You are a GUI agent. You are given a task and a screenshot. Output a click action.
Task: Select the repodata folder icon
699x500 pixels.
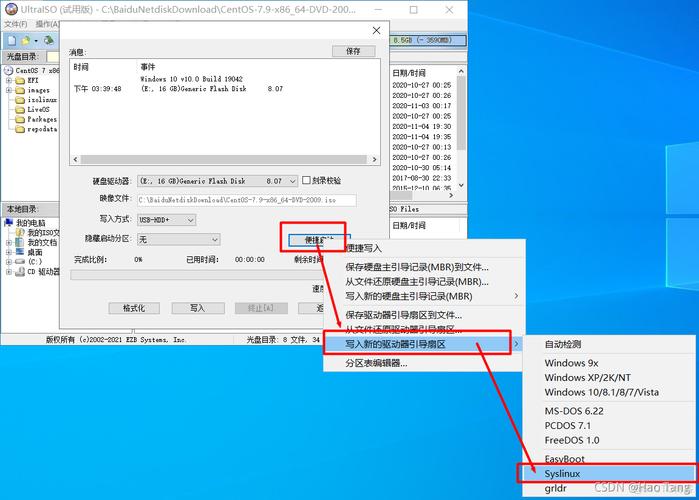click(20, 129)
